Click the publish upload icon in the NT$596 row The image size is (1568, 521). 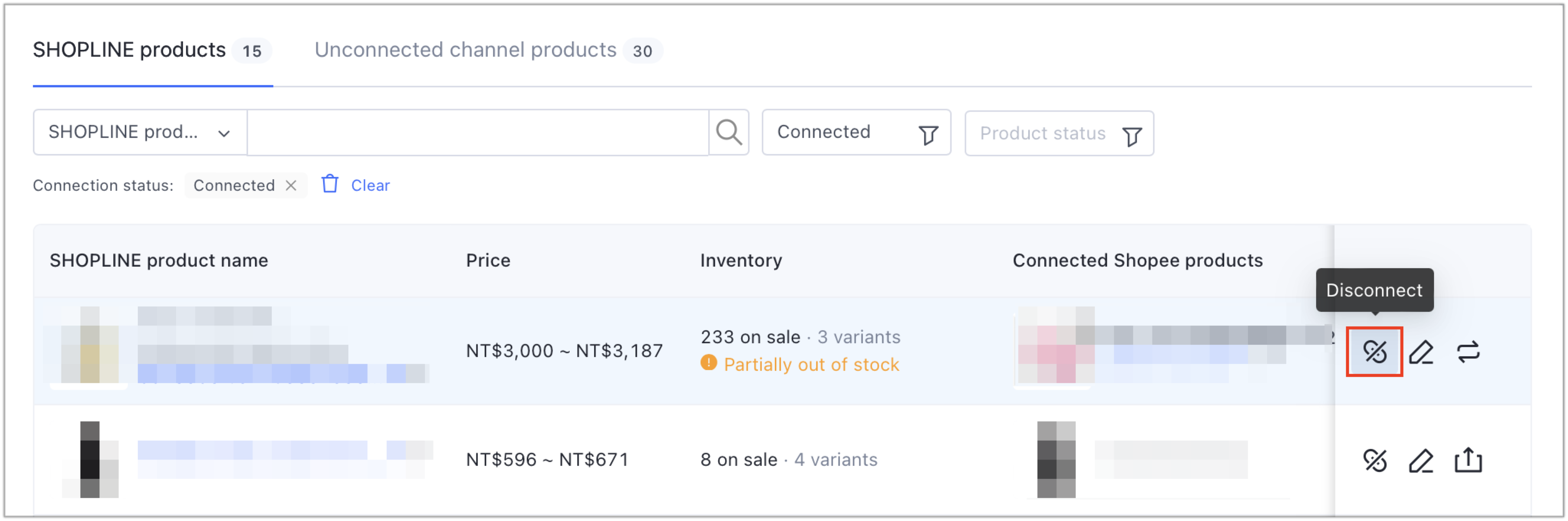(x=1468, y=460)
